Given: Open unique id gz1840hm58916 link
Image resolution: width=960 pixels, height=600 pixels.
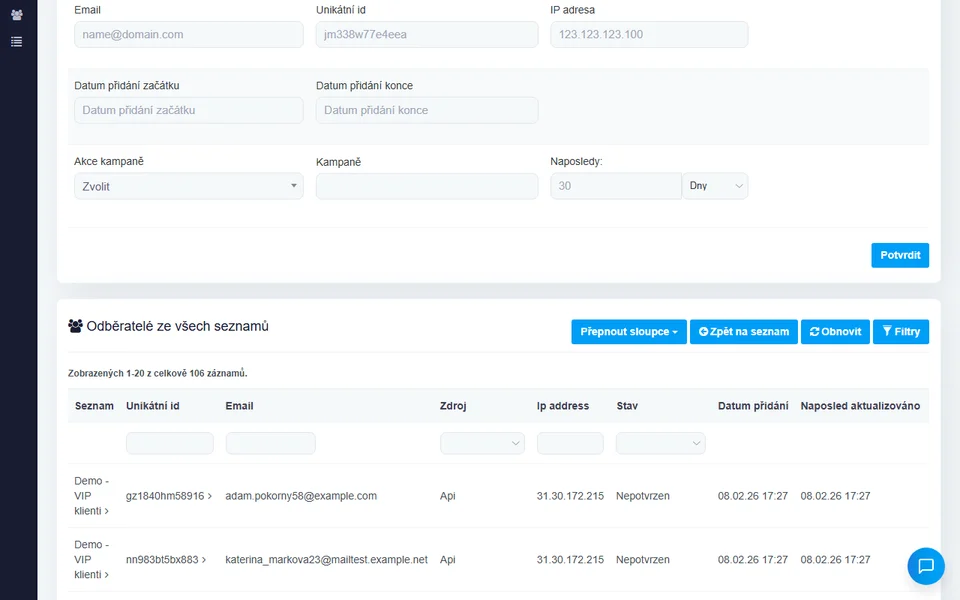Looking at the screenshot, I should [168, 496].
